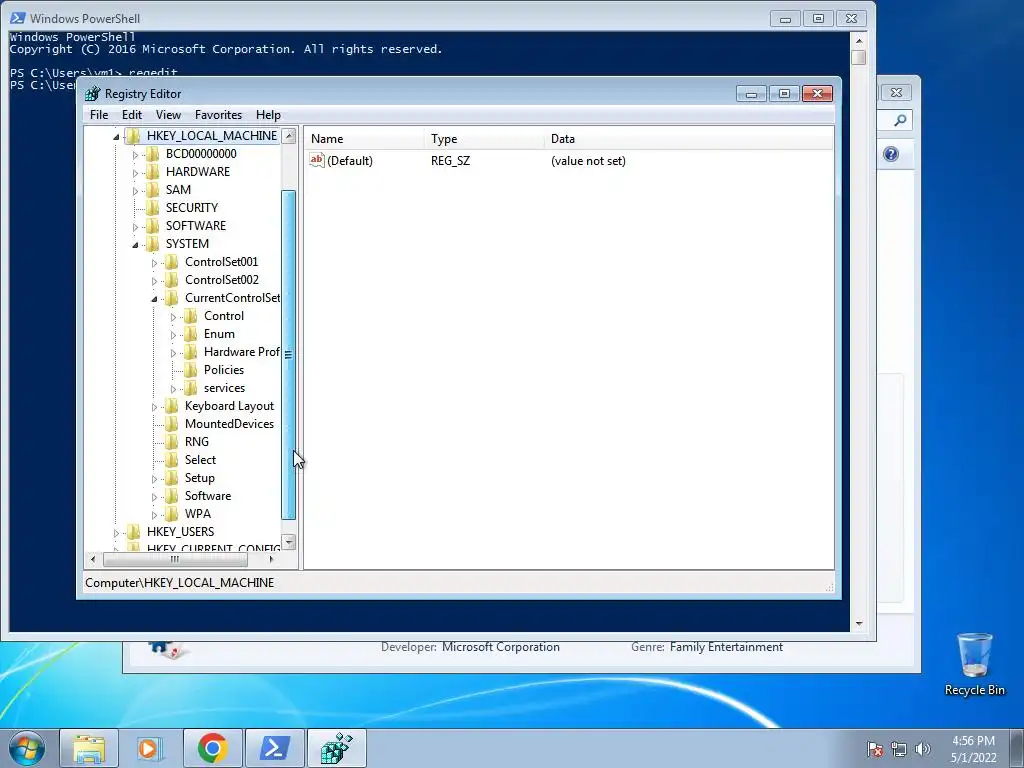This screenshot has height=768, width=1024.
Task: Click the tree scrollbar down arrow
Action: [x=289, y=542]
